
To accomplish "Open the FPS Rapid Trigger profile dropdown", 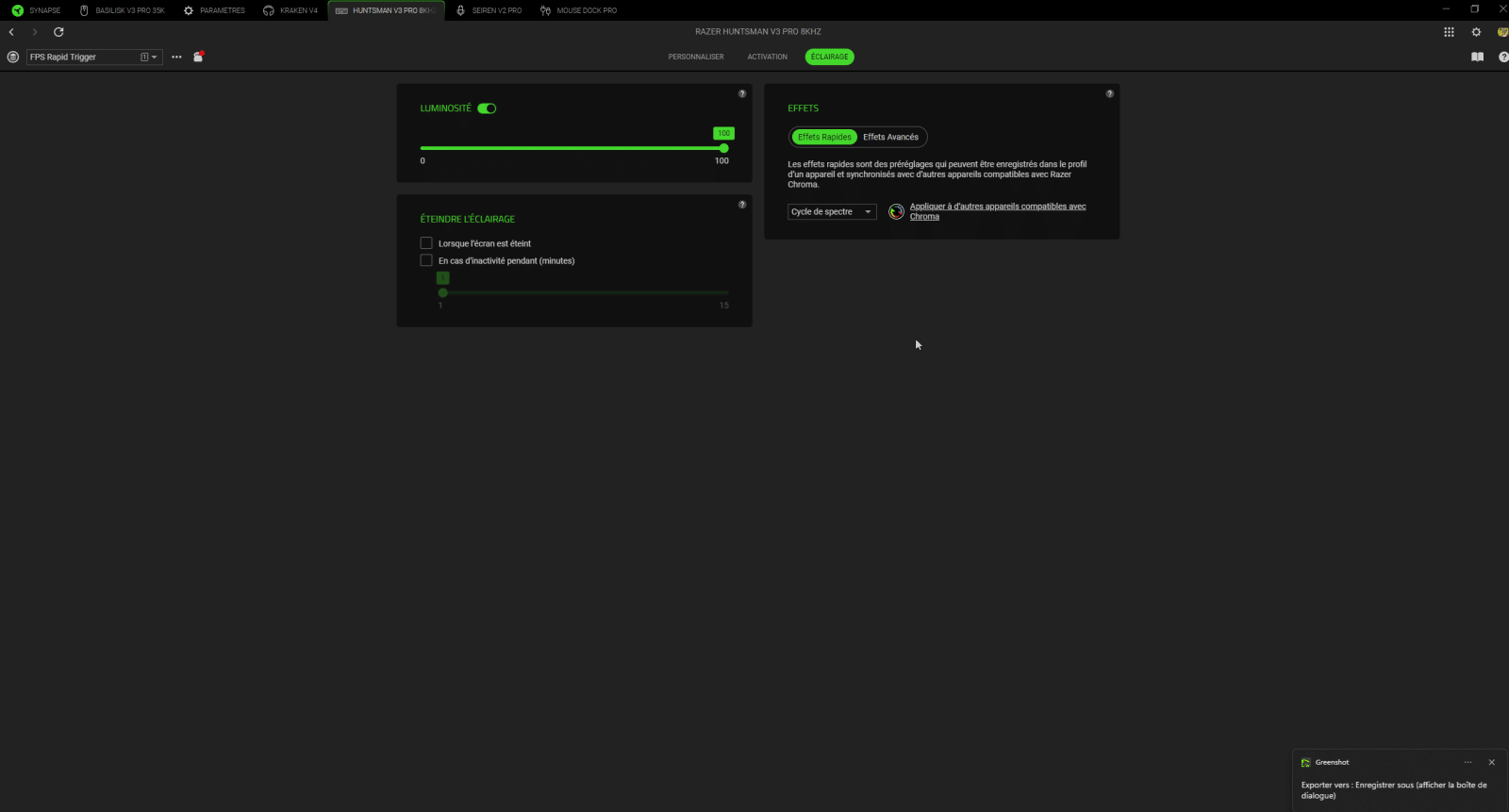I will pyautogui.click(x=94, y=57).
